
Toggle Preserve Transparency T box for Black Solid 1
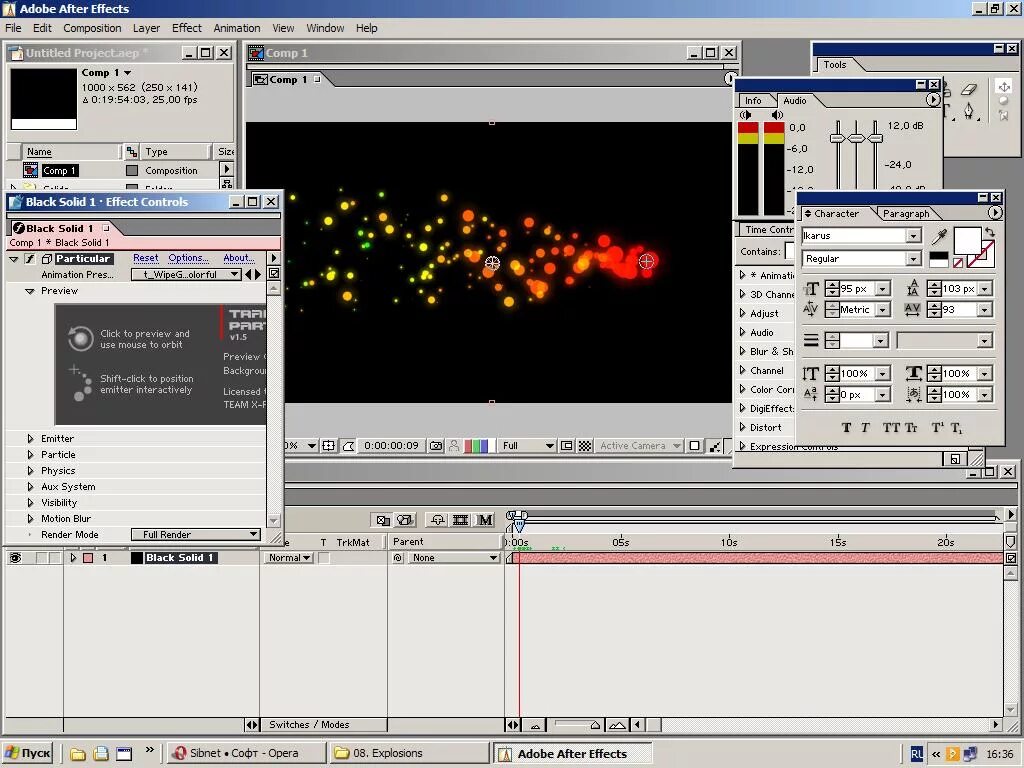(324, 558)
